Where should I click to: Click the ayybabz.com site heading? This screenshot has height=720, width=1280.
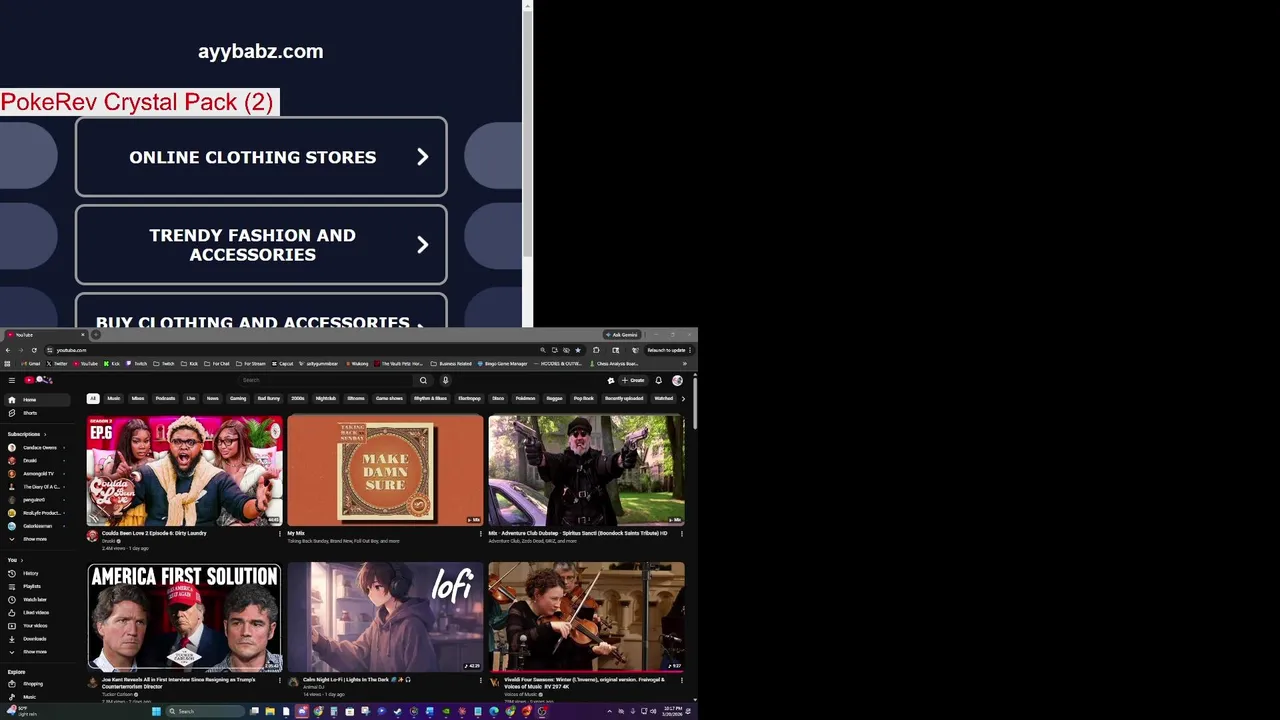260,51
